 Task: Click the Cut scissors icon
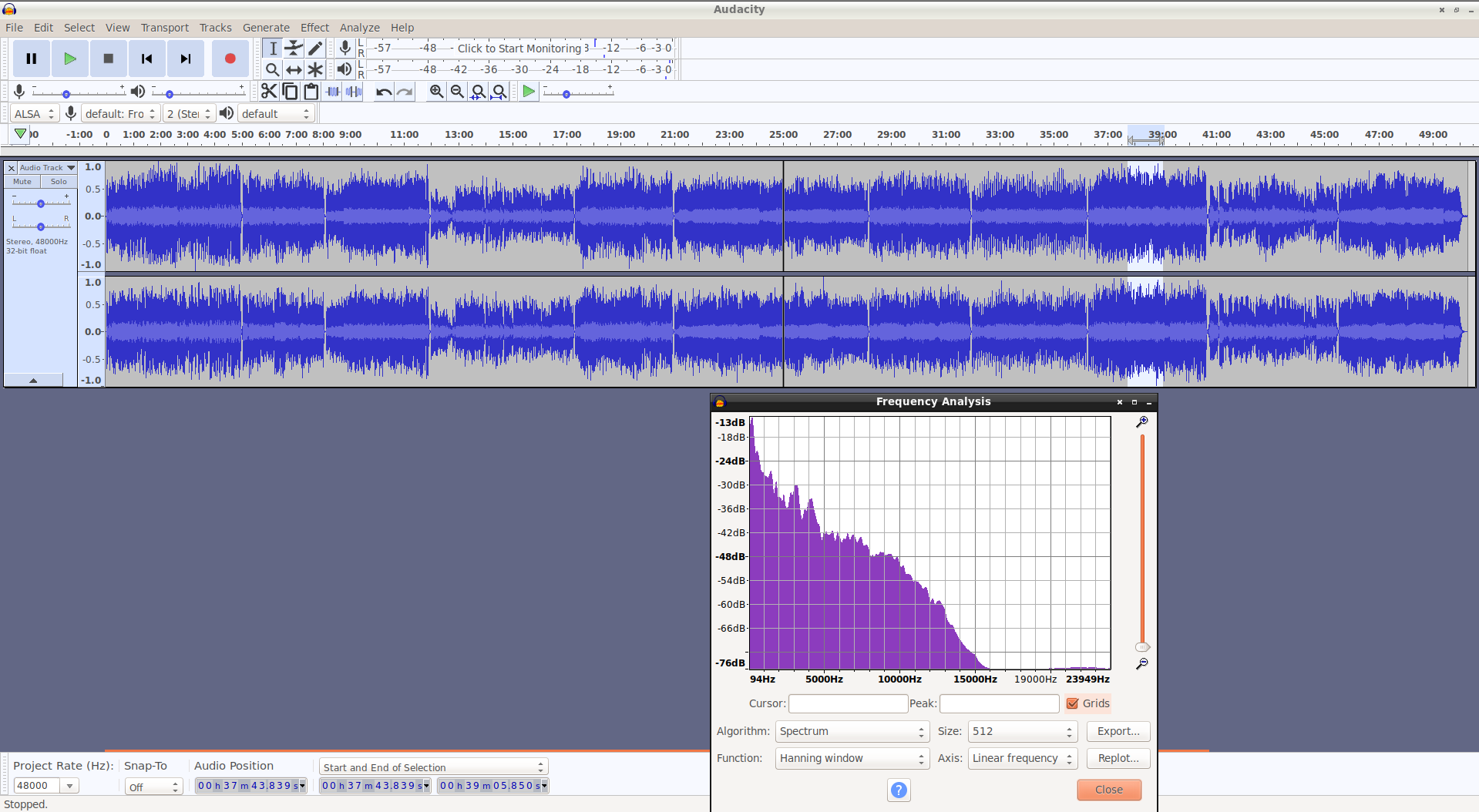(268, 92)
